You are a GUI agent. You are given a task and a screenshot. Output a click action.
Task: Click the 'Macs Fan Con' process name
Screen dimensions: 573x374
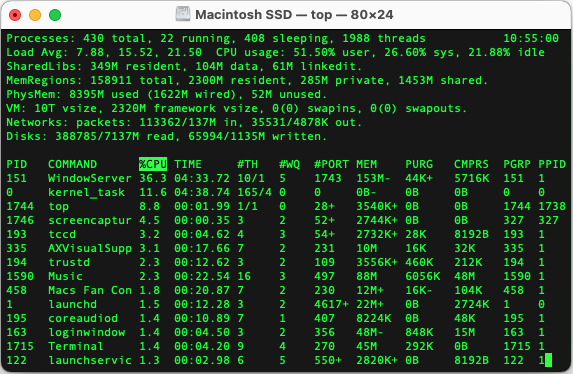click(90, 290)
